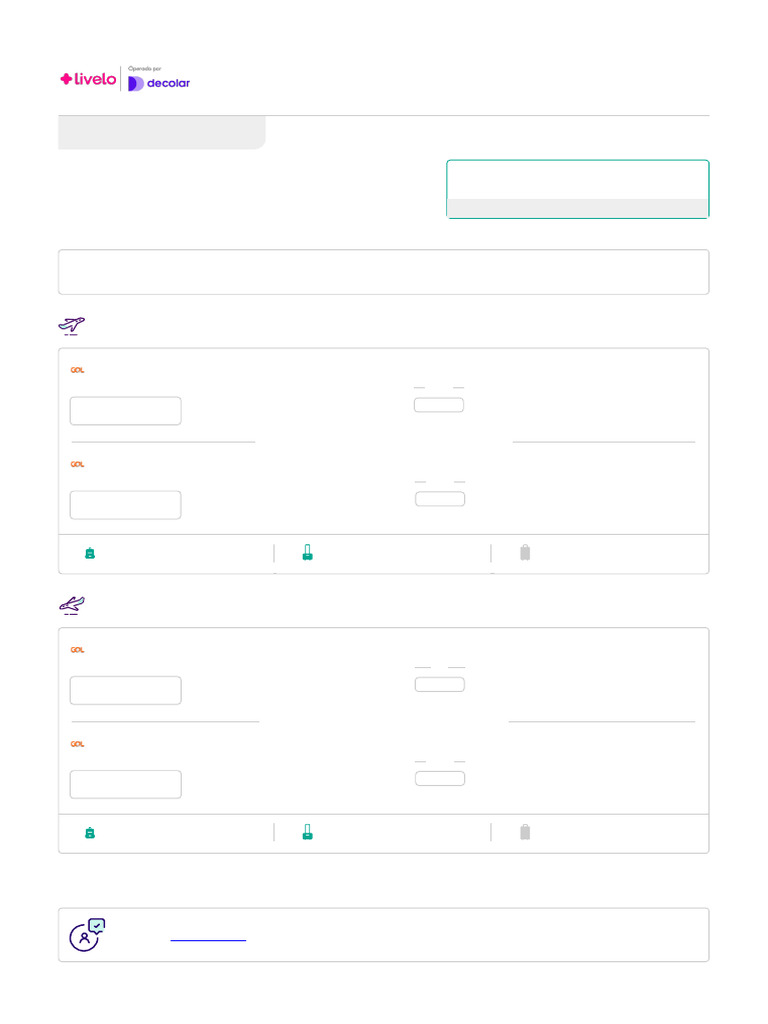
Task: Click the teal-bordered box at the top right
Action: click(x=577, y=188)
